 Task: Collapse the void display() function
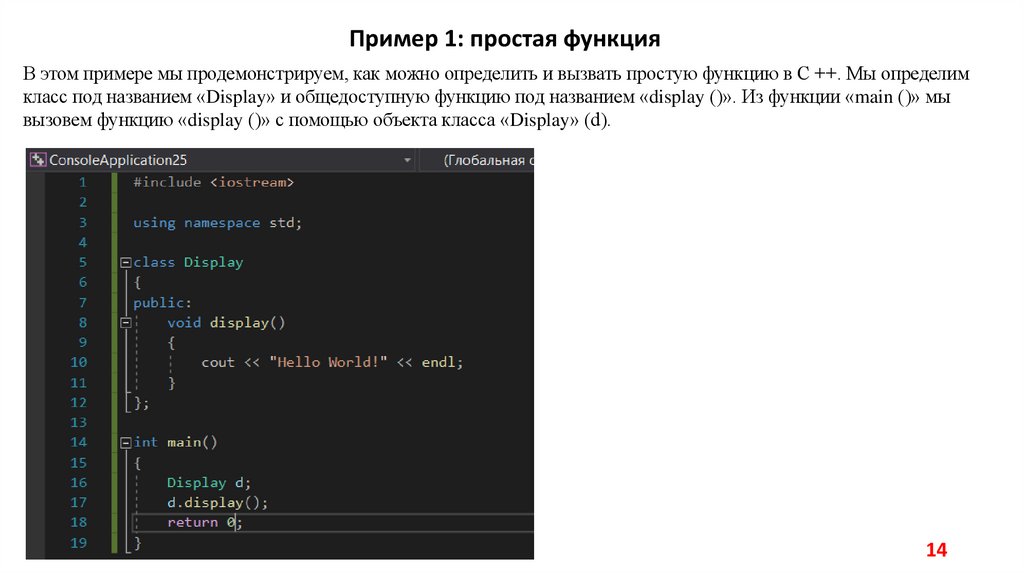pyautogui.click(x=125, y=323)
